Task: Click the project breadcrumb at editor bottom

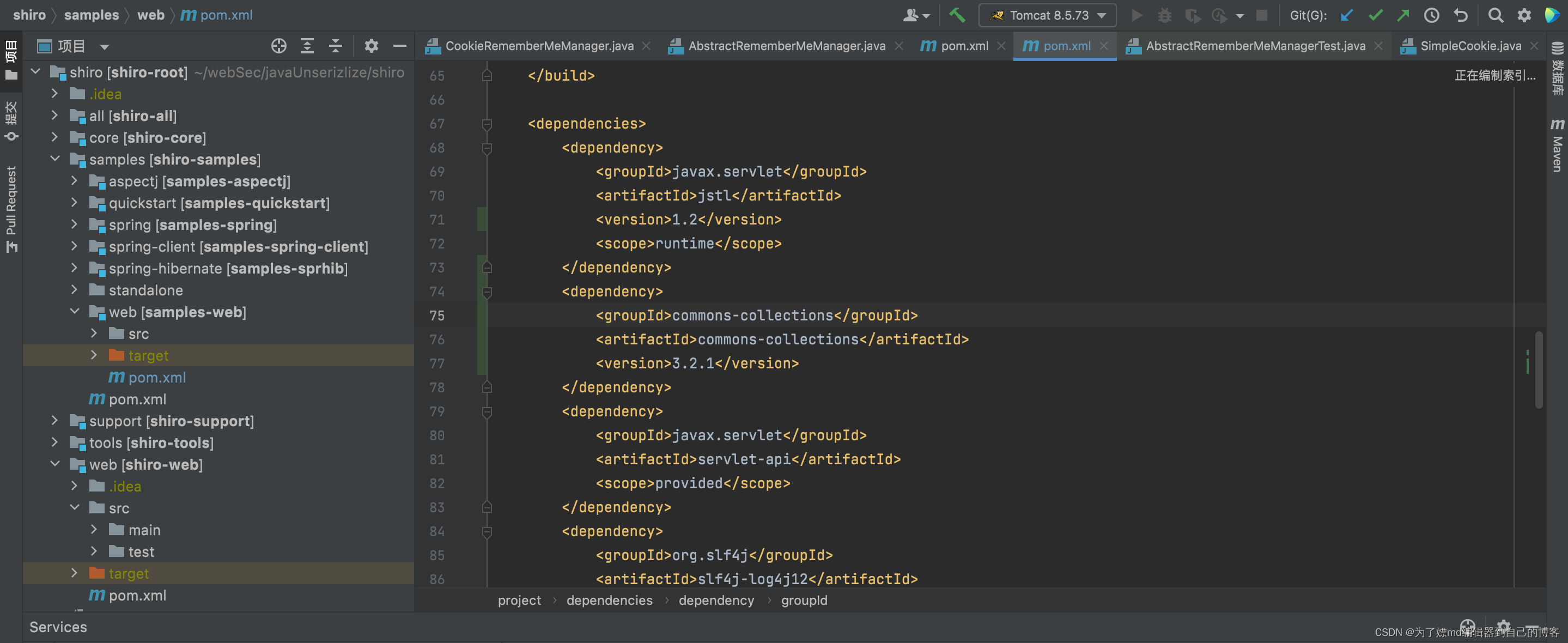Action: click(x=519, y=600)
